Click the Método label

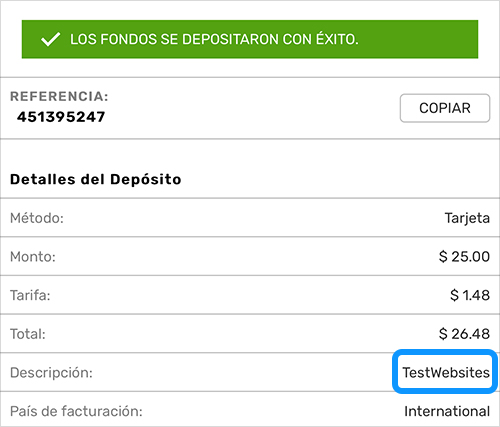(x=37, y=218)
